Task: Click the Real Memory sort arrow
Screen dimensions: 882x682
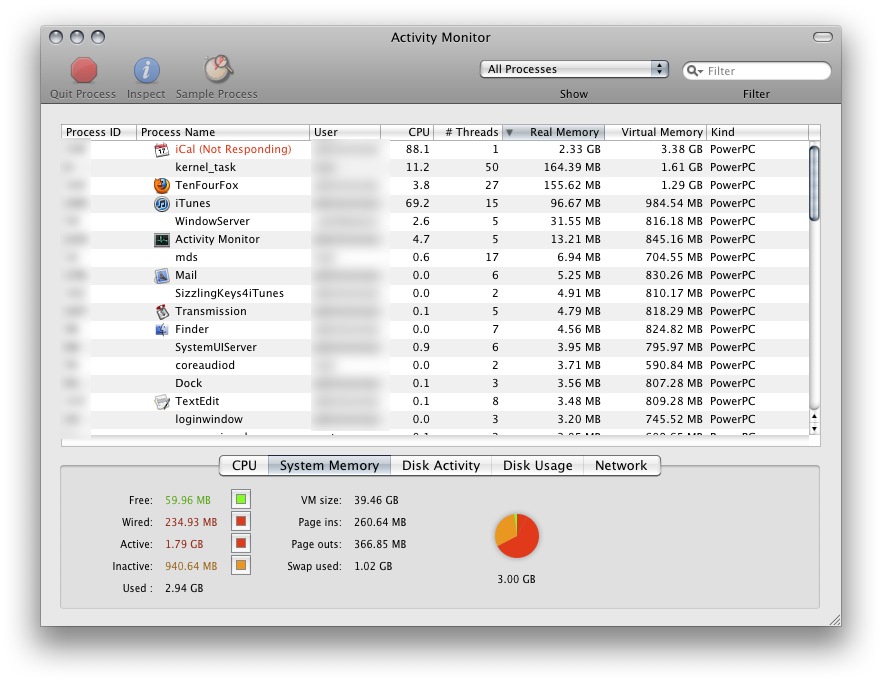Action: tap(509, 133)
